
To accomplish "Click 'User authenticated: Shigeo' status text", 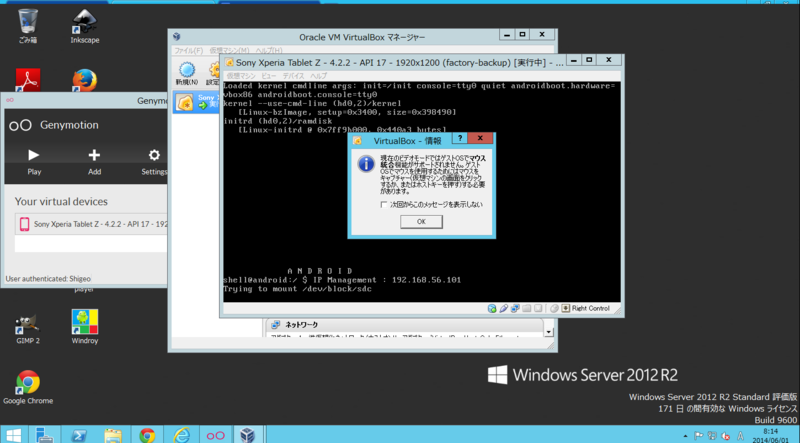I will [48, 279].
